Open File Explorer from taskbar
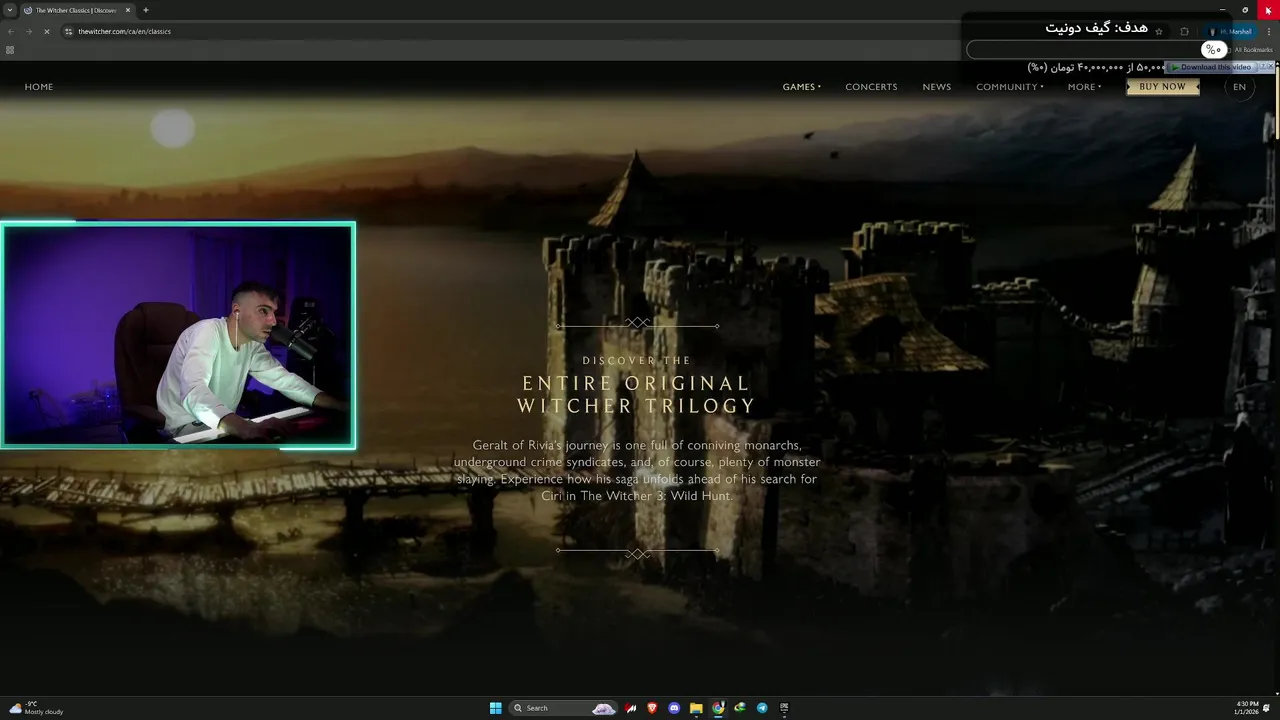 (x=696, y=708)
